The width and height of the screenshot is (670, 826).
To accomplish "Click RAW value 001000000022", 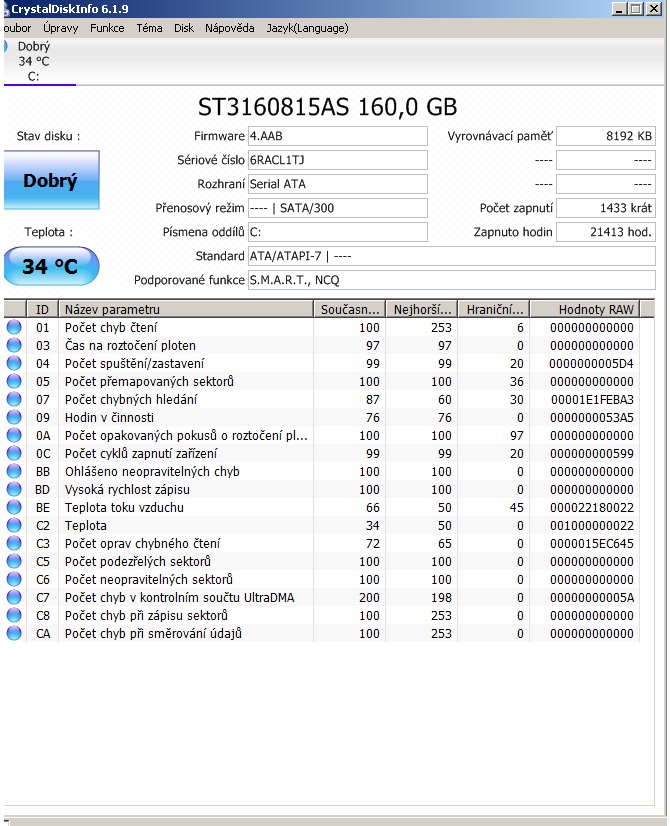I will point(592,525).
